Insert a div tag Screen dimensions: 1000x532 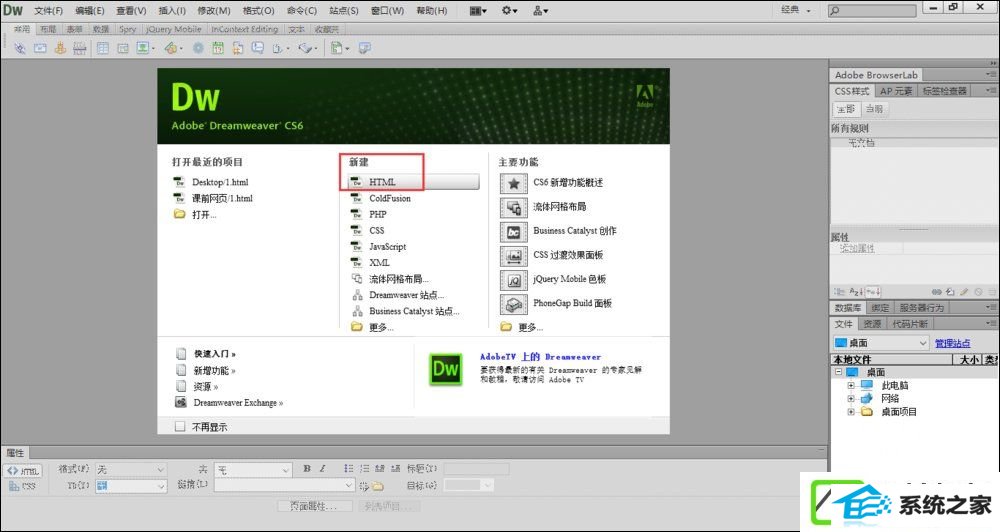click(x=122, y=48)
